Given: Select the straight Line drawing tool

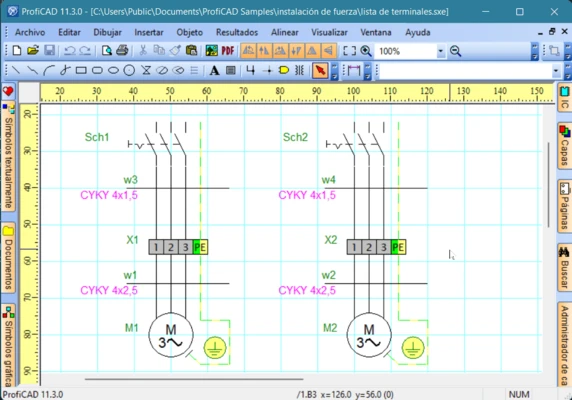Looking at the screenshot, I should (16, 70).
